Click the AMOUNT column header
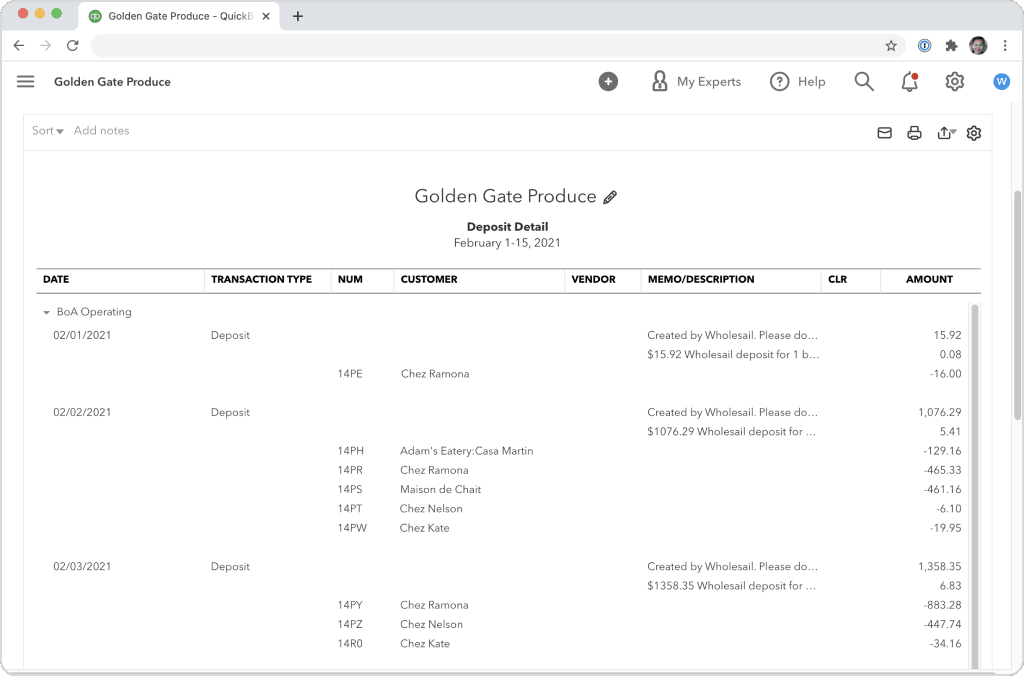This screenshot has width=1024, height=676. tap(929, 280)
